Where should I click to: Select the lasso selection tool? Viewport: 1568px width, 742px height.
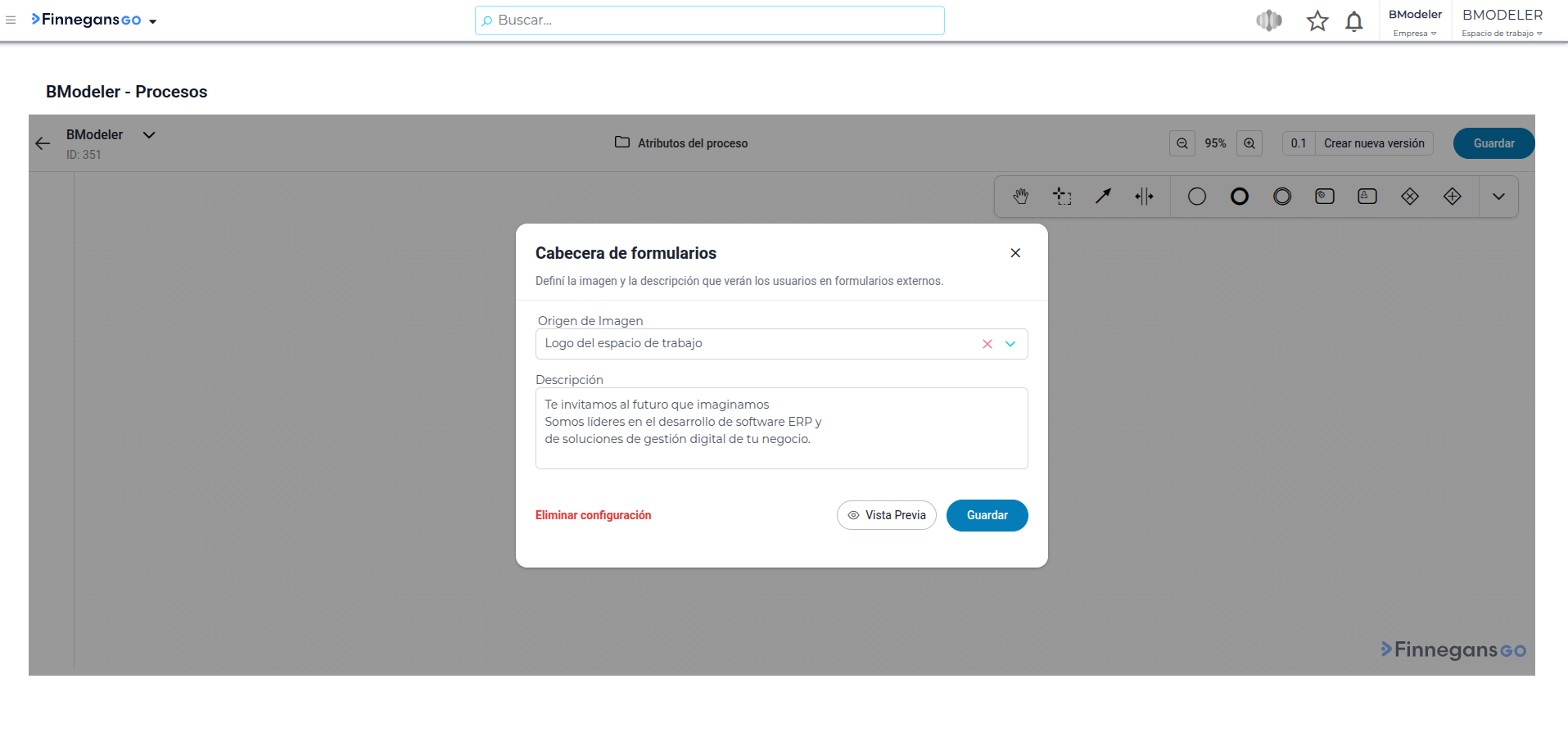(1062, 197)
